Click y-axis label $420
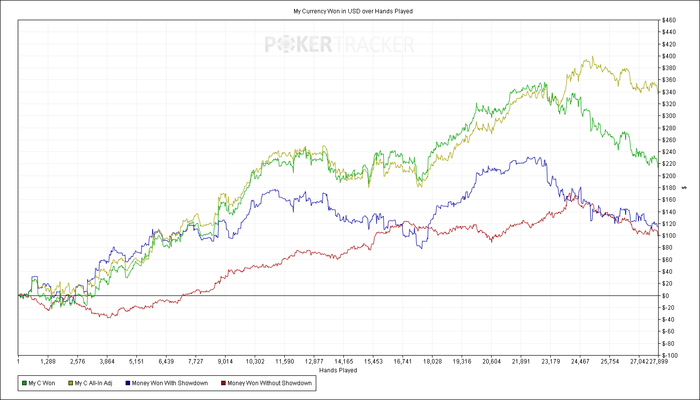 pos(668,44)
